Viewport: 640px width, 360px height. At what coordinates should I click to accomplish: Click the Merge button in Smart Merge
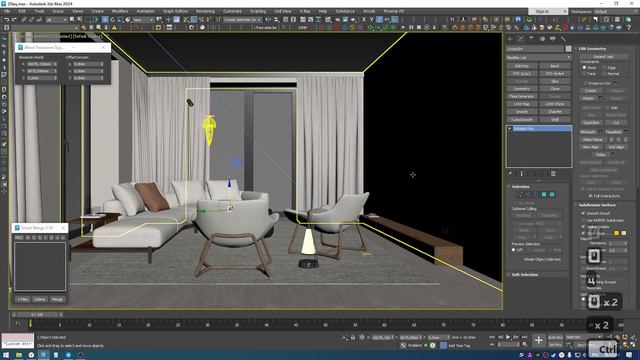coord(57,299)
